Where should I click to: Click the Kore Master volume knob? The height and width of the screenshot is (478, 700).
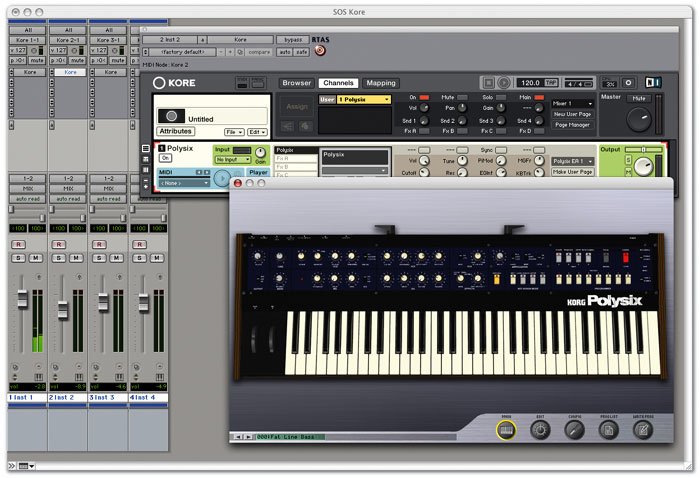pyautogui.click(x=639, y=119)
